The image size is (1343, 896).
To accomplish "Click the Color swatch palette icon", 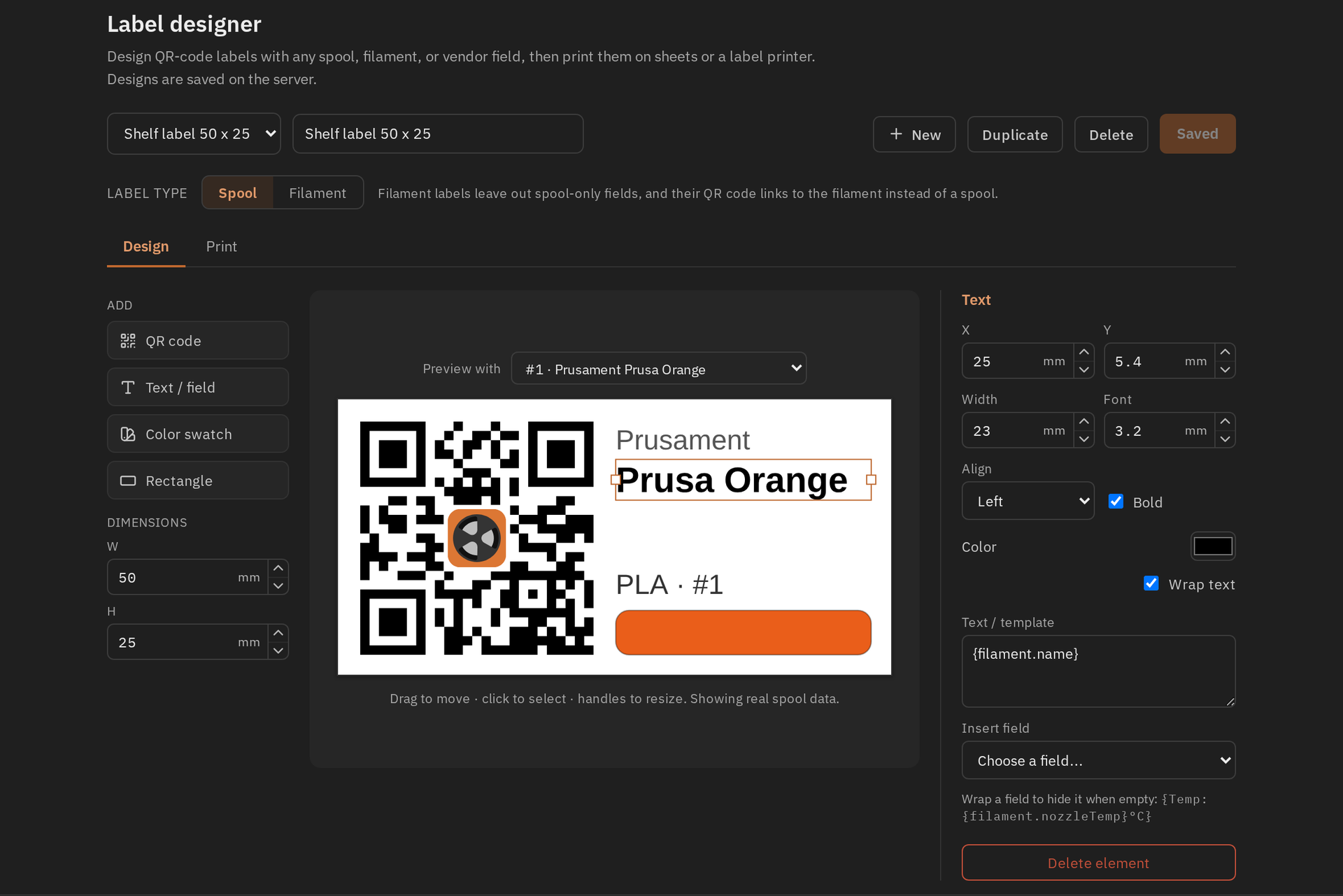I will [x=128, y=434].
